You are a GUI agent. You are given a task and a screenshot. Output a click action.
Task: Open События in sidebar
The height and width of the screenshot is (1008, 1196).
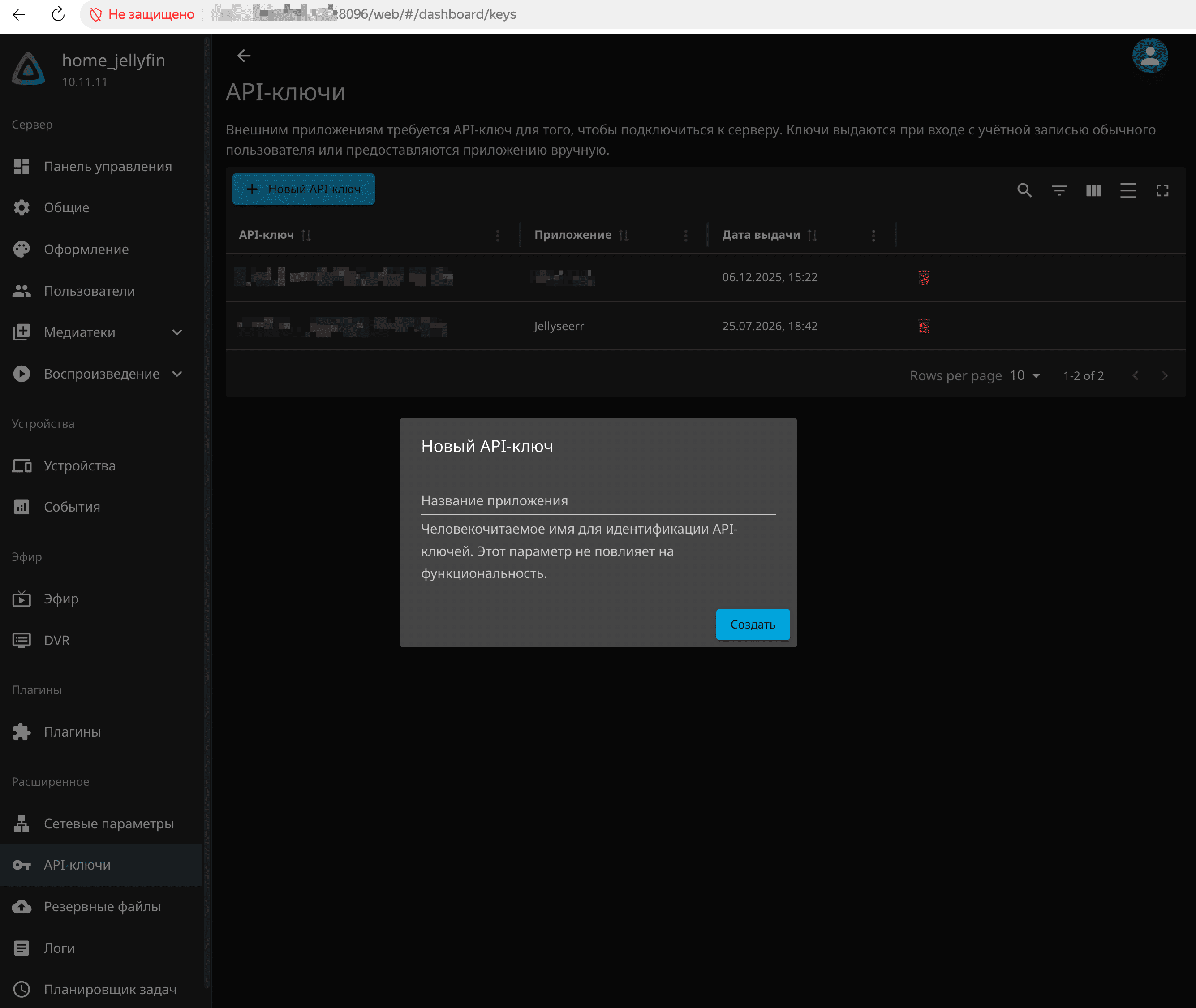click(101, 507)
